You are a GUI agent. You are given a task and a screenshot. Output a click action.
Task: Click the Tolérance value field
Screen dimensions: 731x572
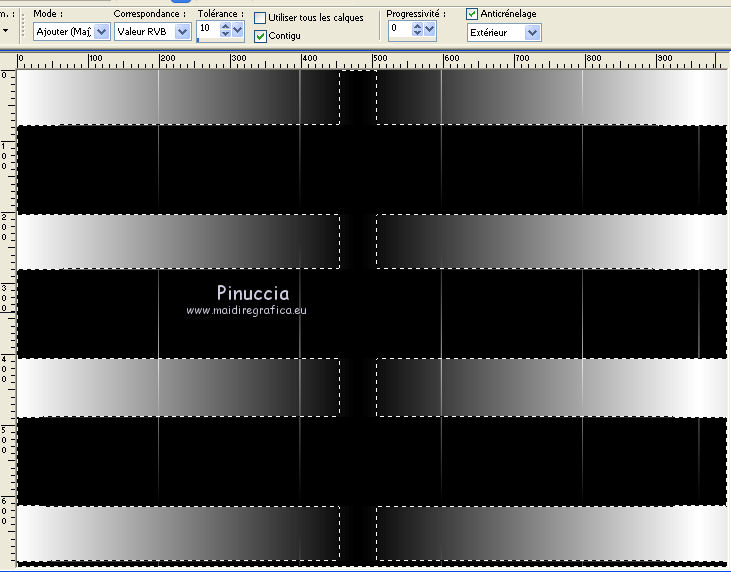(x=207, y=29)
